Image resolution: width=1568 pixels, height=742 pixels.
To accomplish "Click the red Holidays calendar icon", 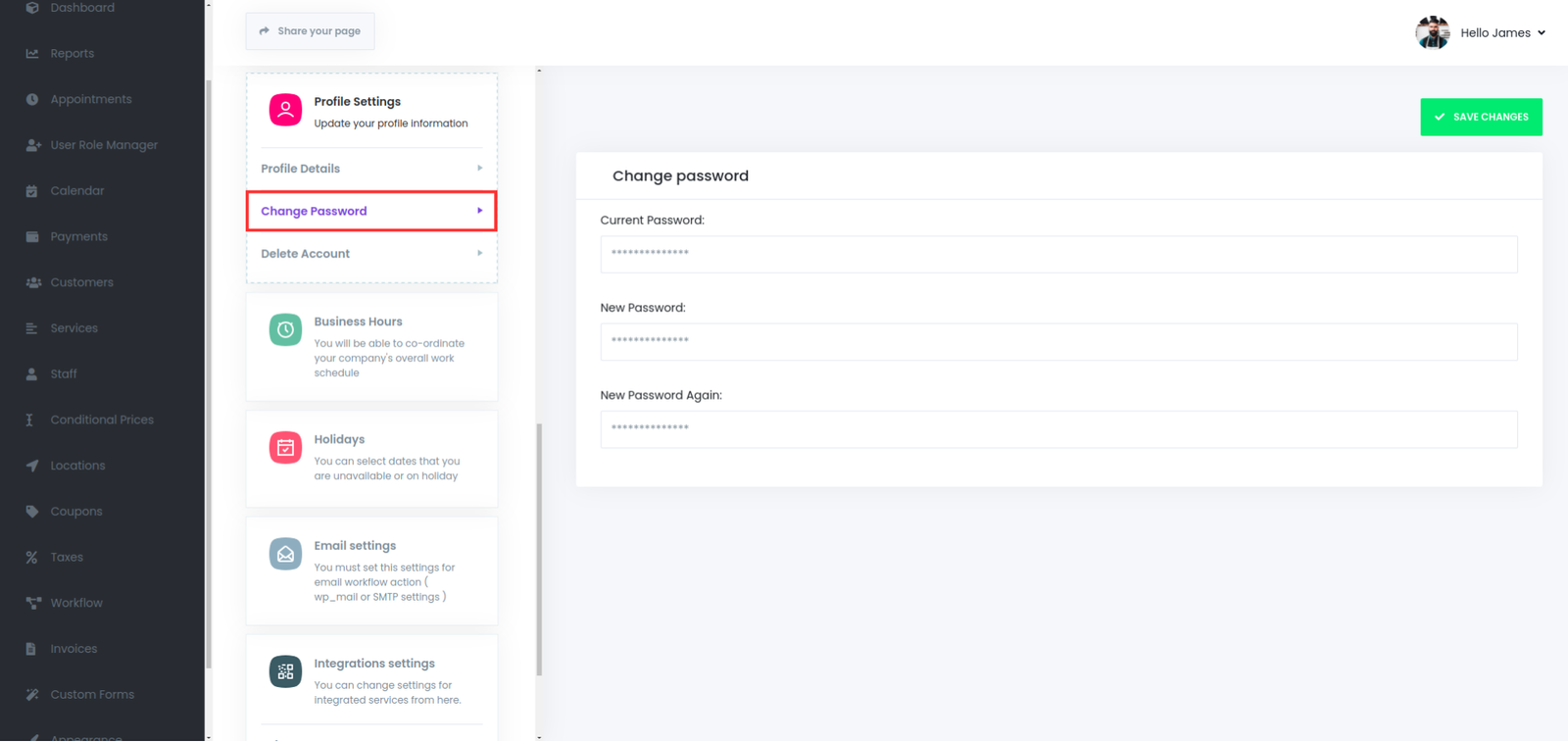I will tap(285, 448).
